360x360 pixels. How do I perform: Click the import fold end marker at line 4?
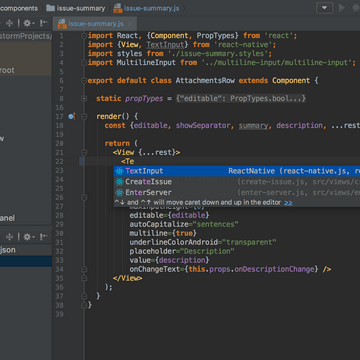84,63
